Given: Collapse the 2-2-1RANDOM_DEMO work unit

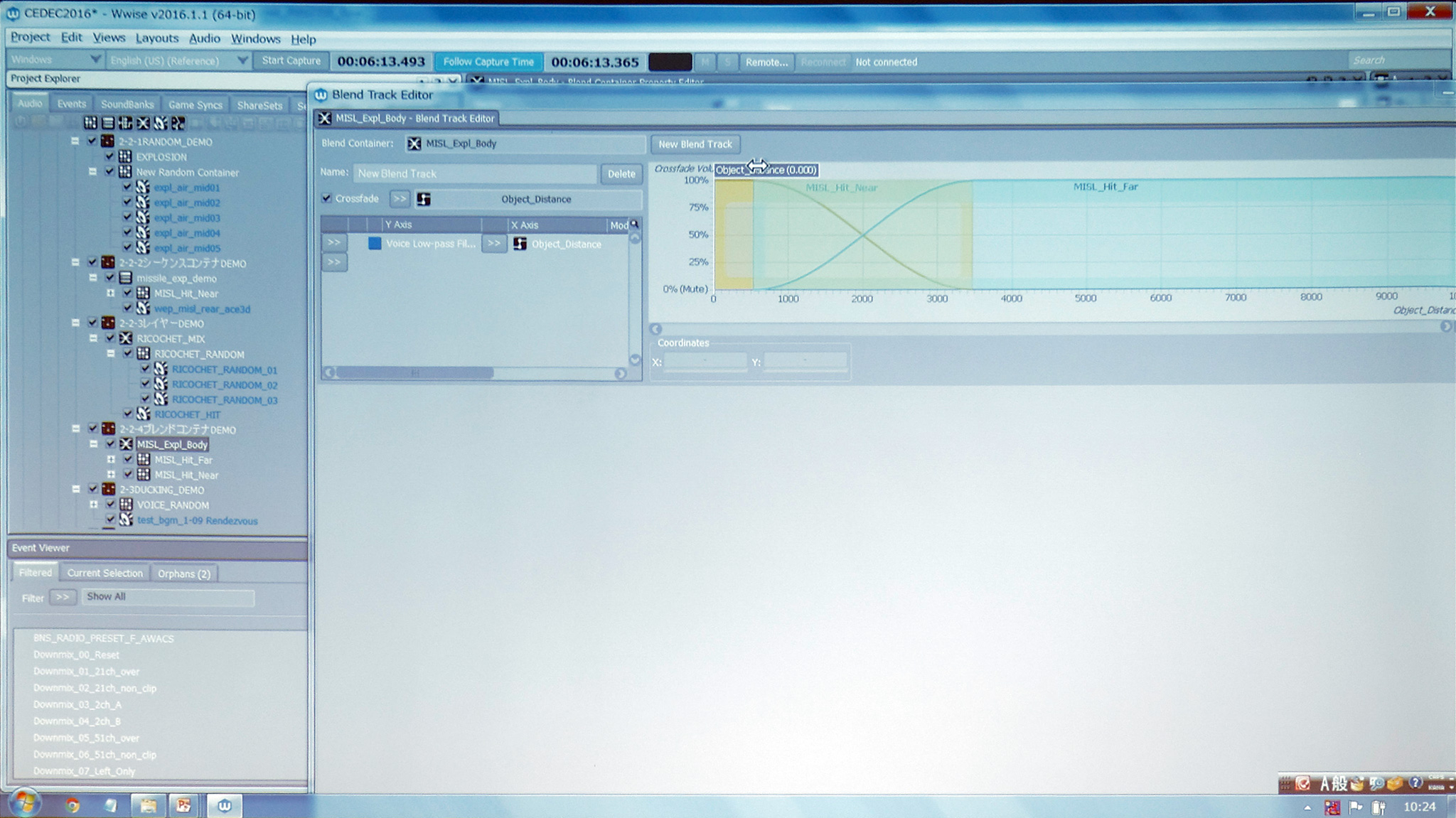Looking at the screenshot, I should coord(75,141).
